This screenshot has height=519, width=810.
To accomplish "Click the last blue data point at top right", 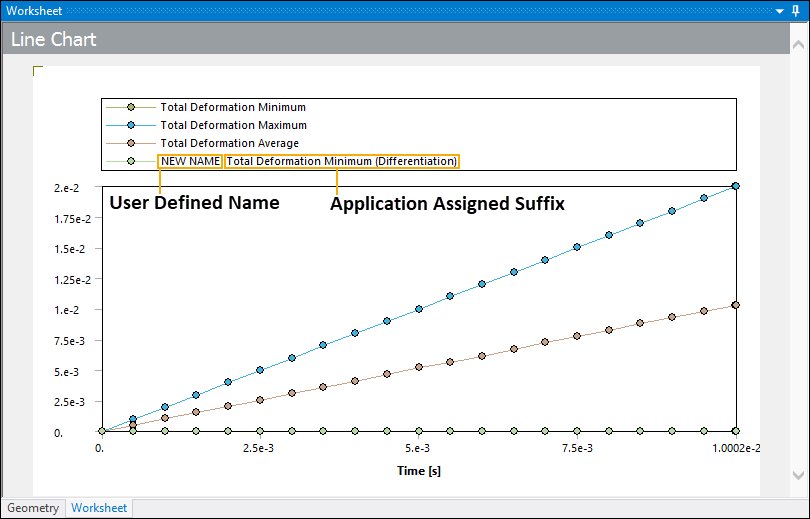I will click(x=736, y=186).
